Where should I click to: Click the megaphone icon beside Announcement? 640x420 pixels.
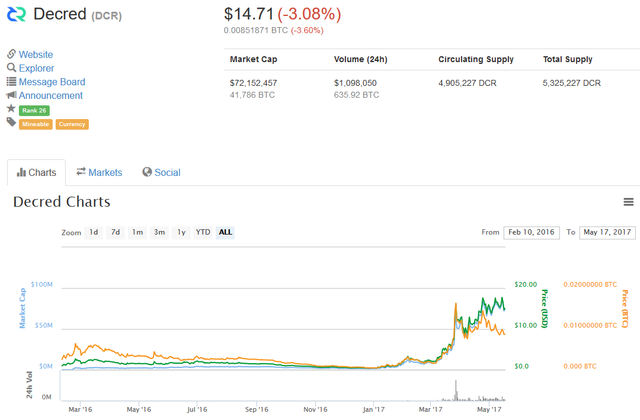[x=11, y=95]
